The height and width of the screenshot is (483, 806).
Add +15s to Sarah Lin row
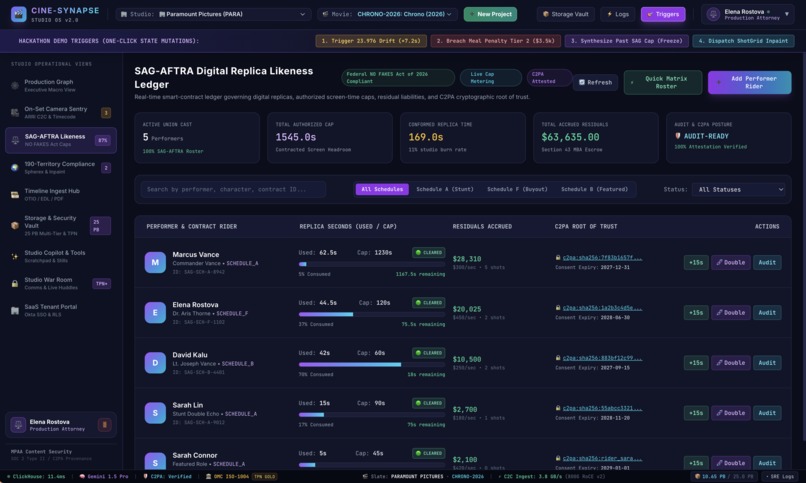[696, 413]
